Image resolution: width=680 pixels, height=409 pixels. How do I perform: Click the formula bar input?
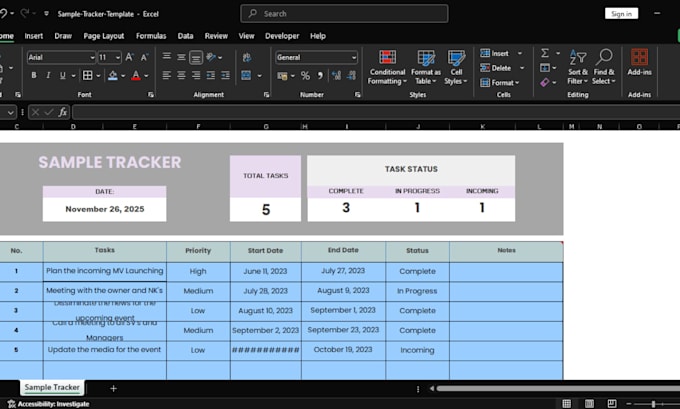tap(376, 112)
